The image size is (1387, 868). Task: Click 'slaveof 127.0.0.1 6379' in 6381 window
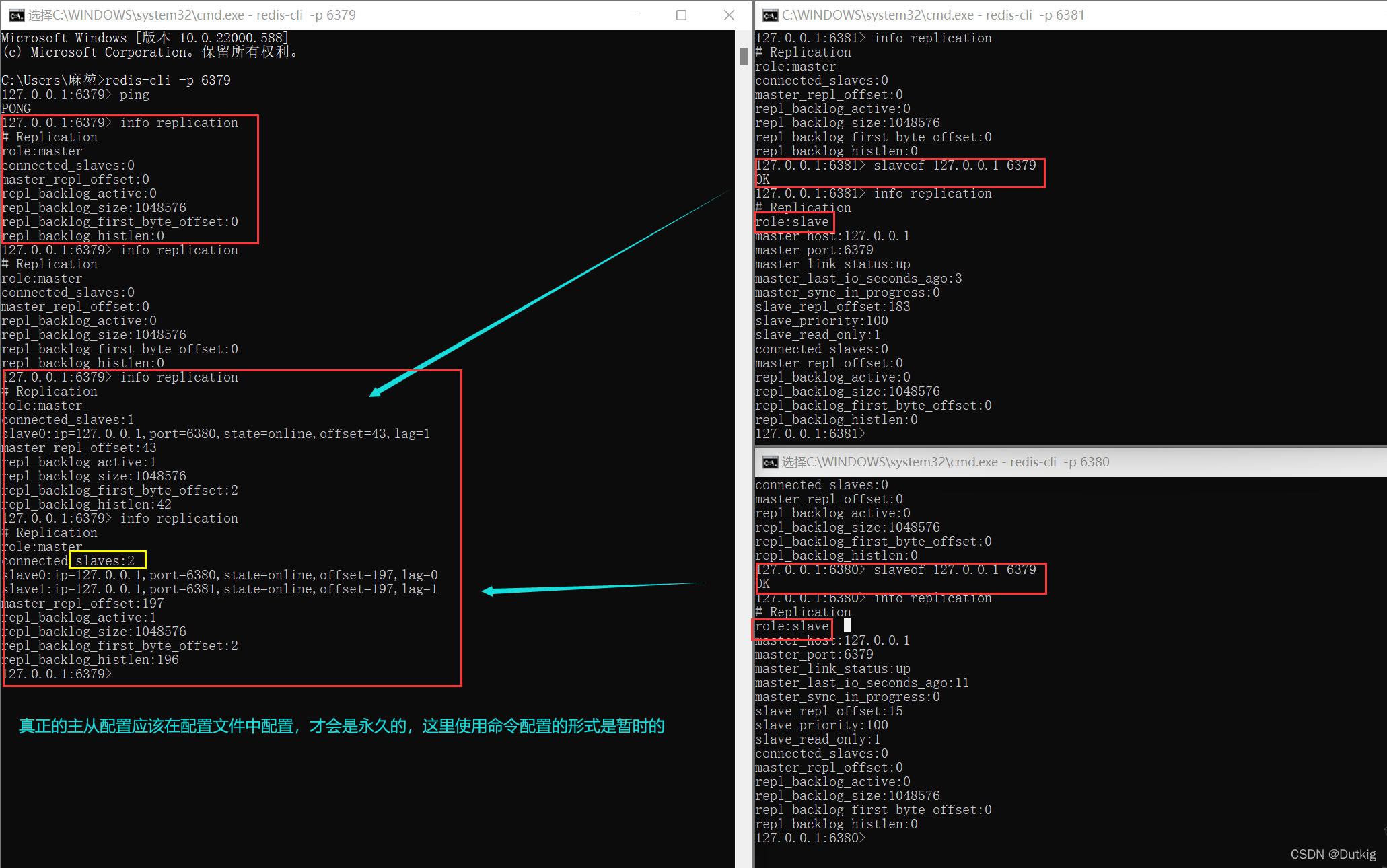pos(955,166)
